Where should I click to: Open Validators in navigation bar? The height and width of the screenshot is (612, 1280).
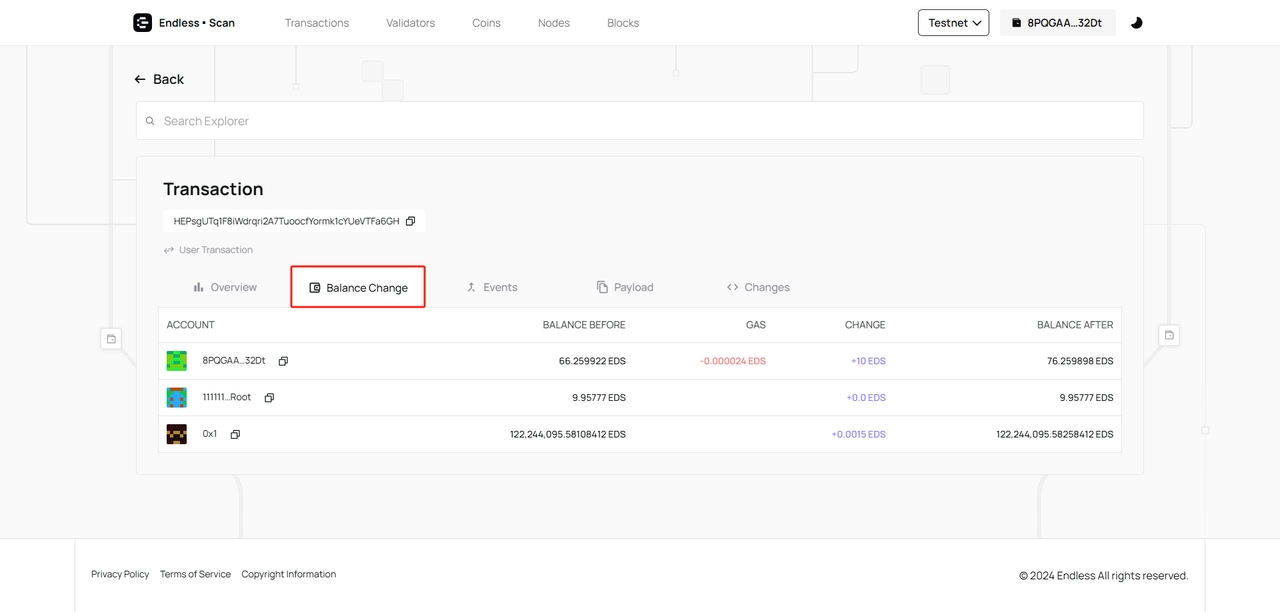pyautogui.click(x=410, y=23)
